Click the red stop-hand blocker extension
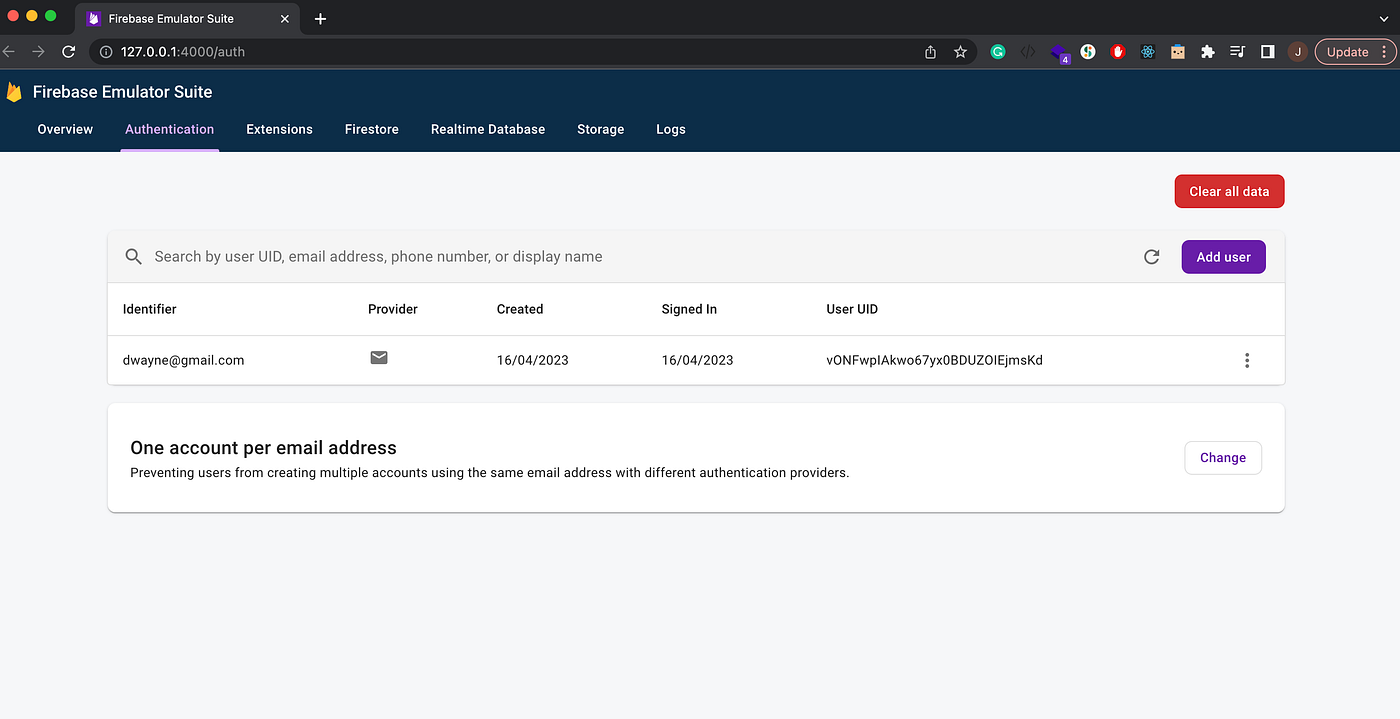Image resolution: width=1400 pixels, height=719 pixels. pyautogui.click(x=1118, y=52)
